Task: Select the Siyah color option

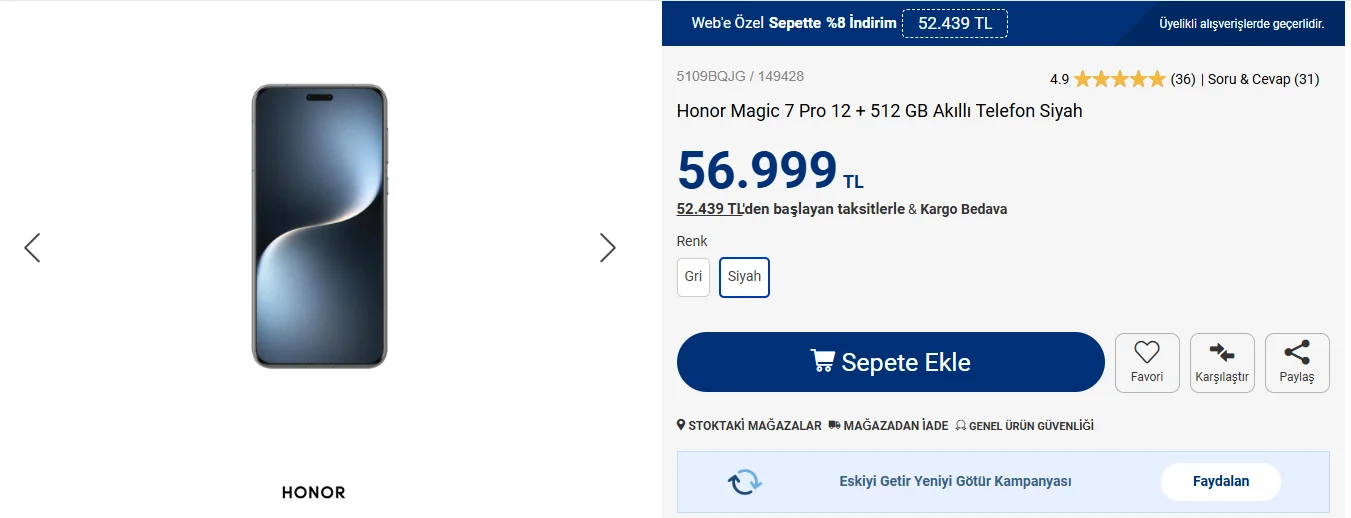Action: pyautogui.click(x=744, y=277)
